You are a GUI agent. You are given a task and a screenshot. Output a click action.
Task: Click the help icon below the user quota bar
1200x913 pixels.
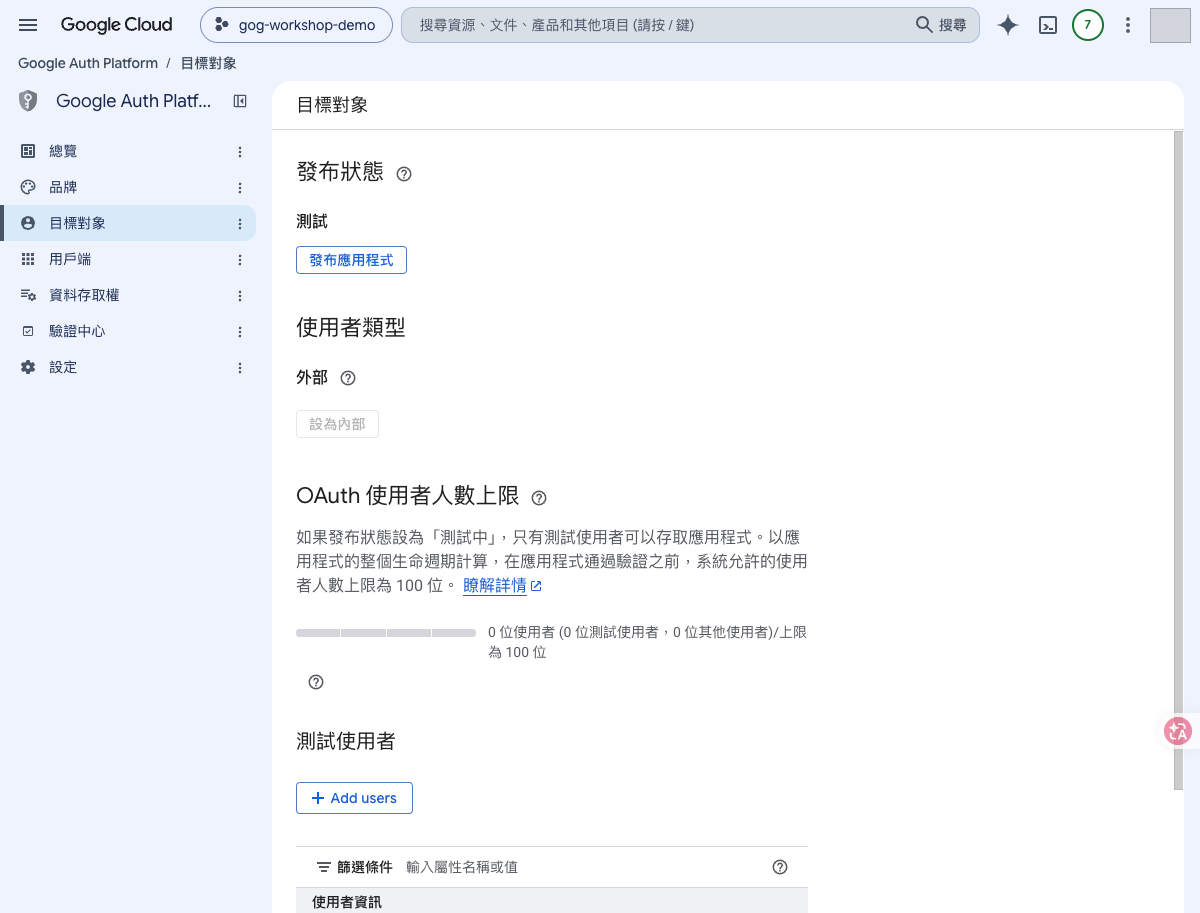tap(316, 682)
